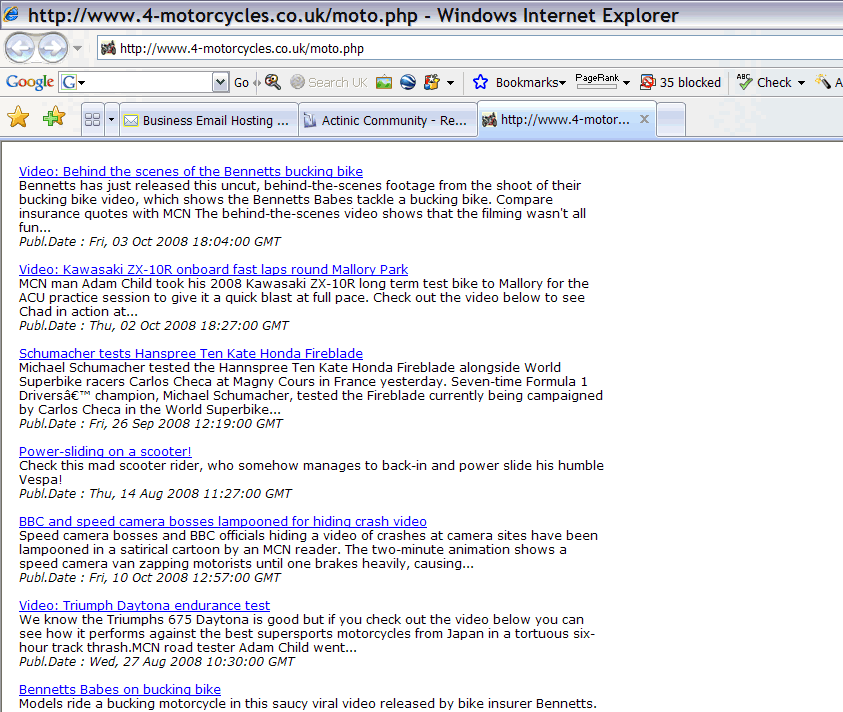This screenshot has height=712, width=843.
Task: Open the Power-sliding on a scooter link
Action: click(x=105, y=452)
